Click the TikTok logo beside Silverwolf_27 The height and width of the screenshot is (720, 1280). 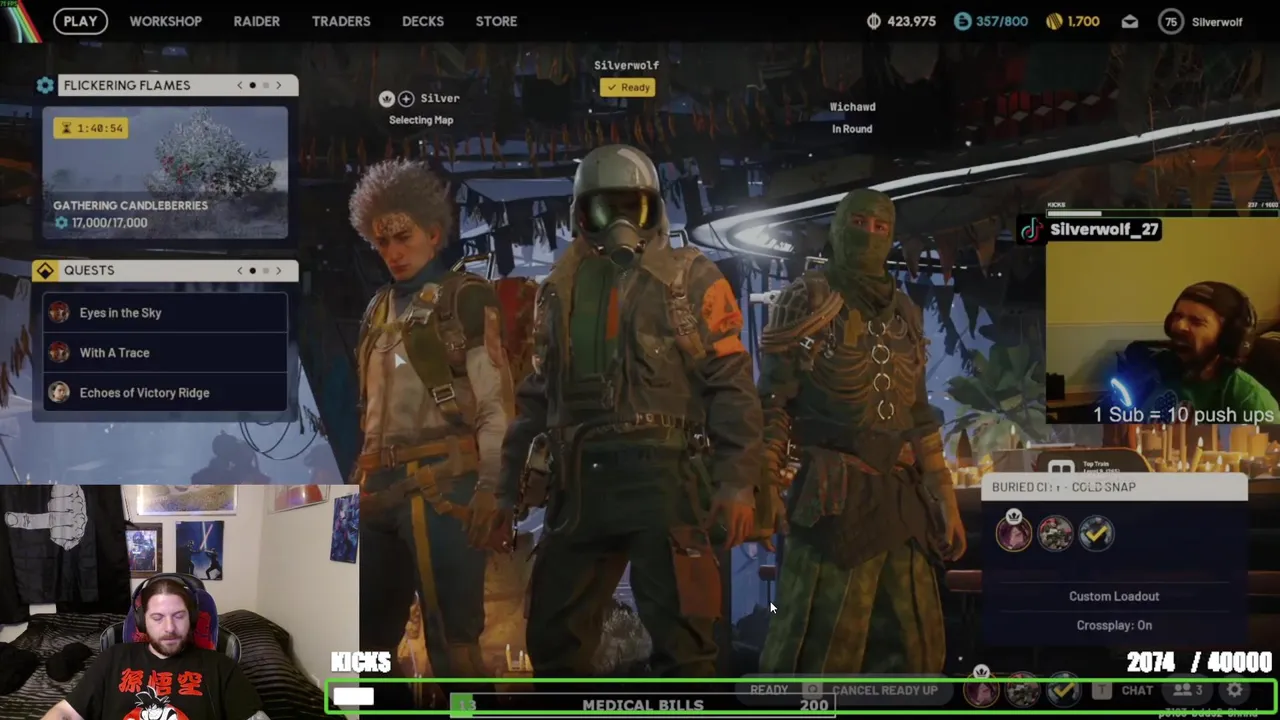point(1031,230)
